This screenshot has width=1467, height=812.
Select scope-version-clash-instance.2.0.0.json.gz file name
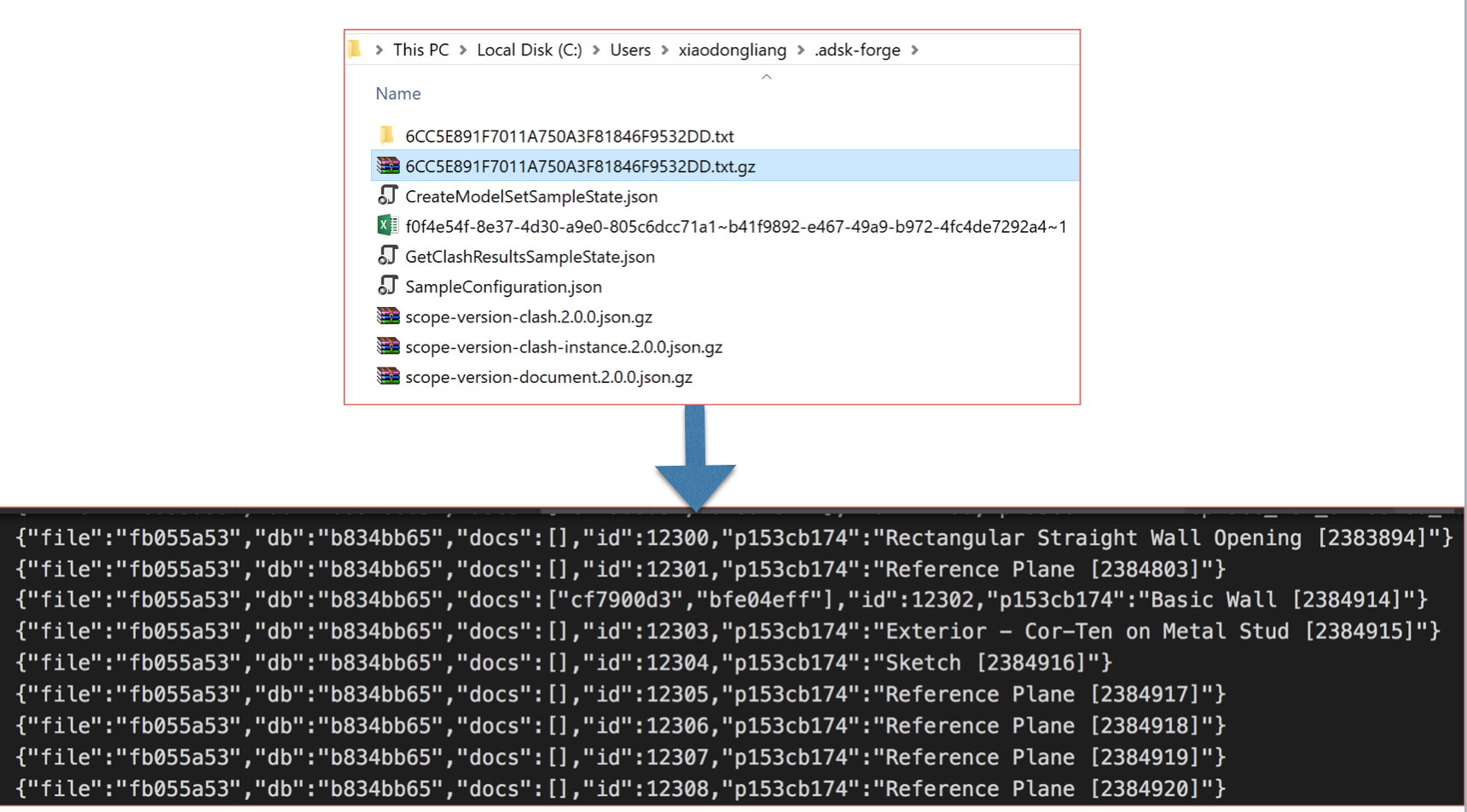coord(564,346)
